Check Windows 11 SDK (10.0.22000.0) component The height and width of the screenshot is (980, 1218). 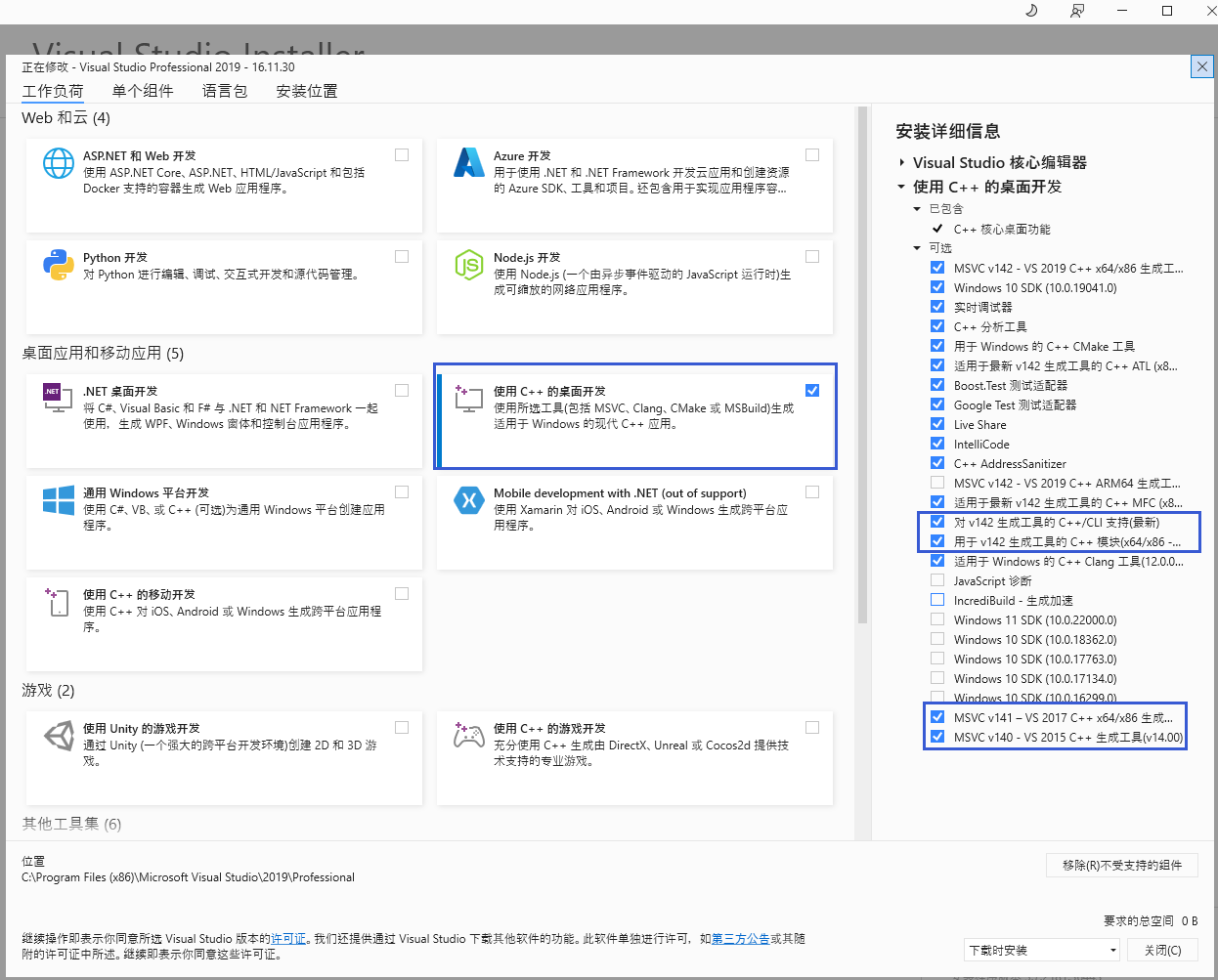coord(937,619)
